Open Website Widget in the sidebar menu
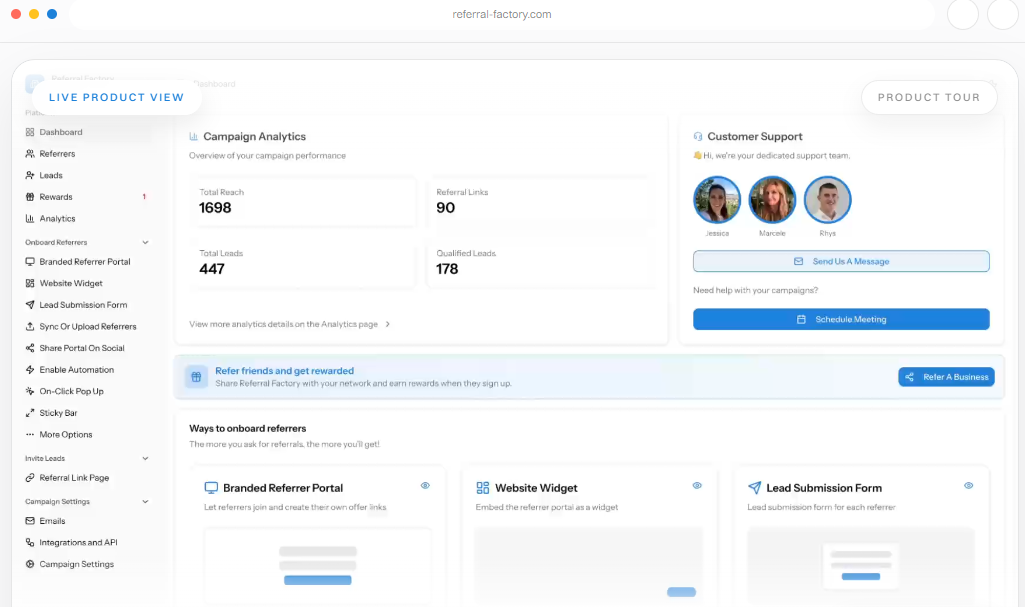This screenshot has width=1025, height=607. 71,283
